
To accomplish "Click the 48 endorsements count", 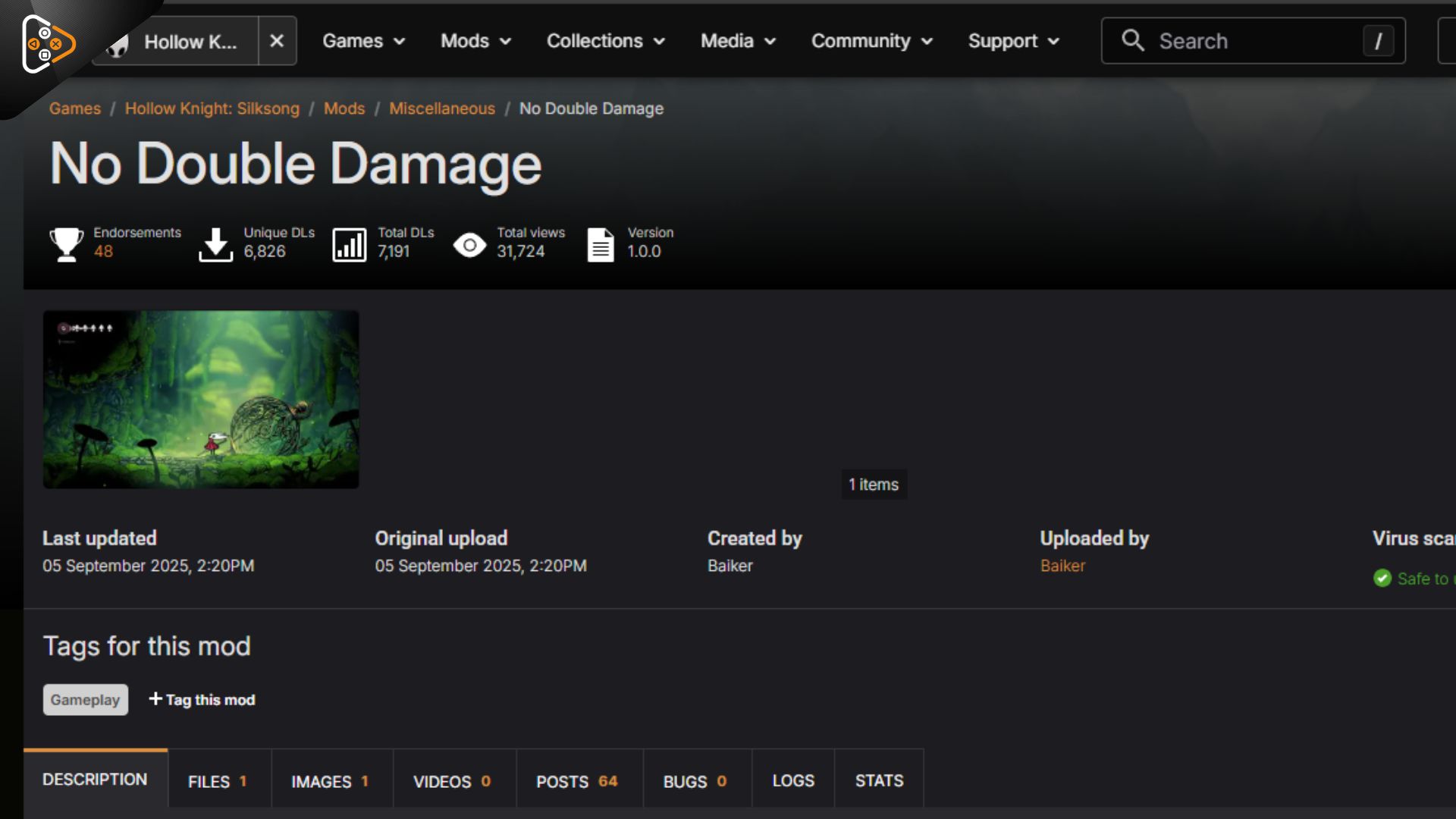I will [104, 252].
